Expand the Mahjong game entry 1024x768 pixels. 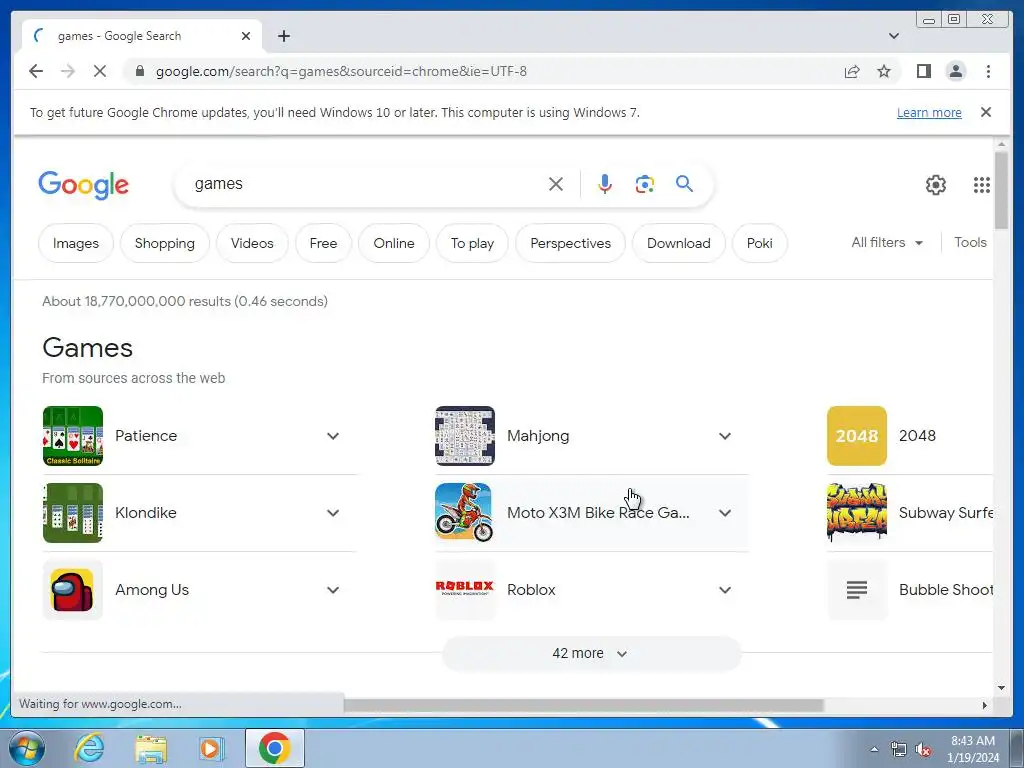[725, 436]
